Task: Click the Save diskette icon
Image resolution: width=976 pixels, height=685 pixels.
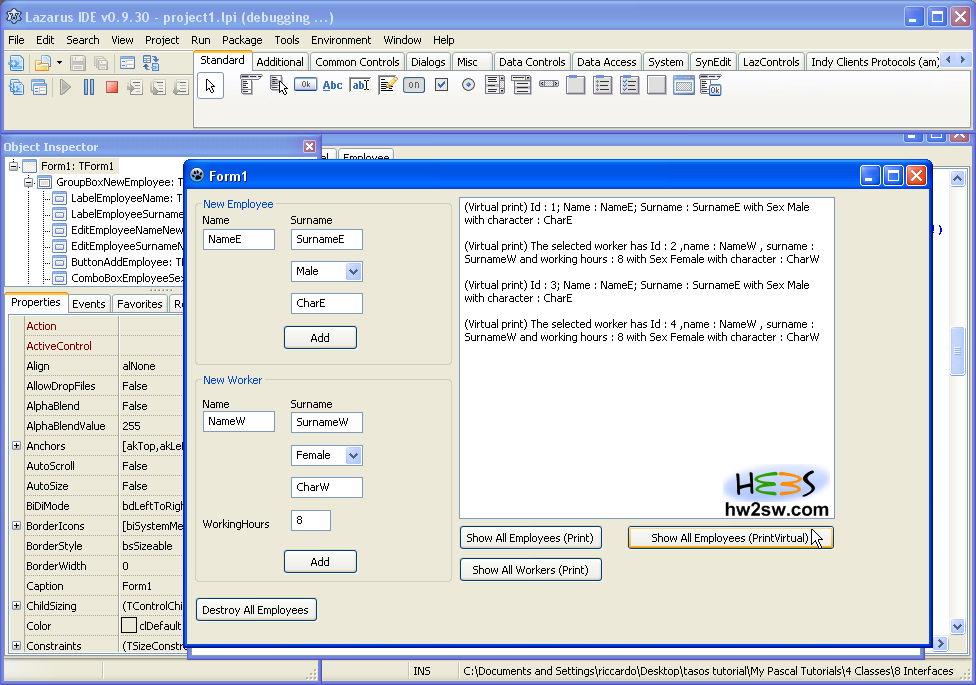Action: tap(78, 63)
